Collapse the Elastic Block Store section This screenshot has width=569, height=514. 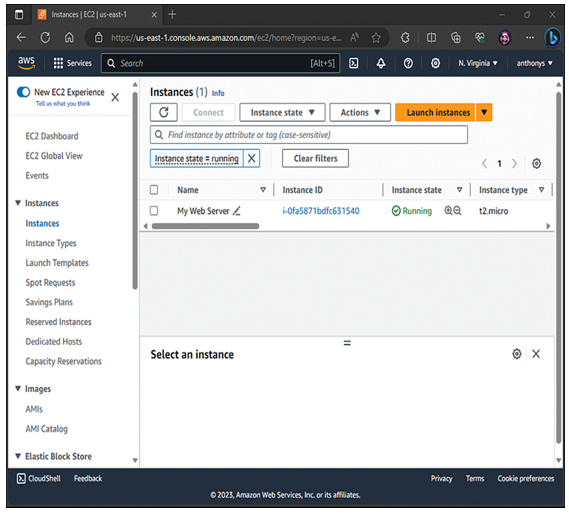[18, 456]
